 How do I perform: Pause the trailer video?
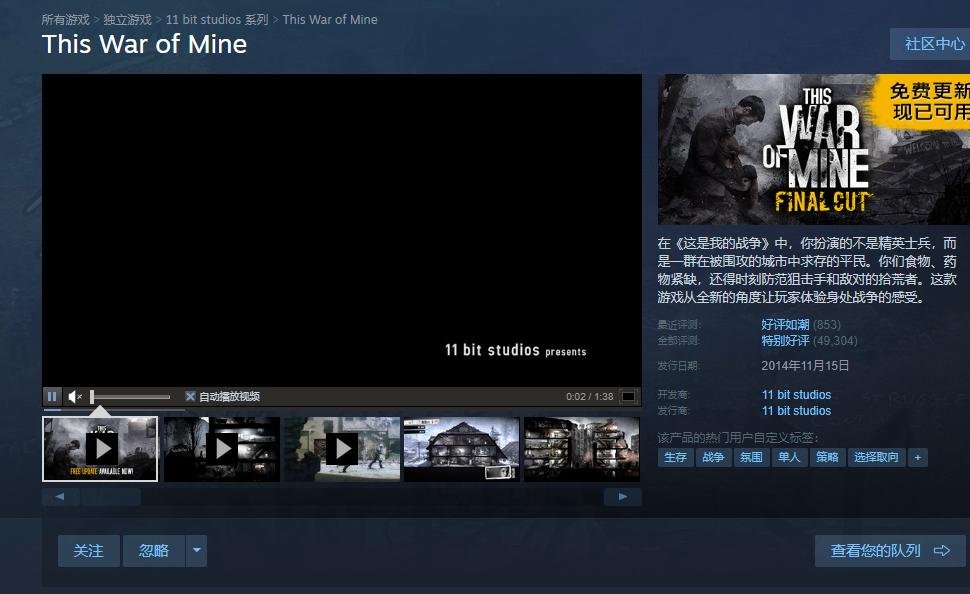click(52, 397)
